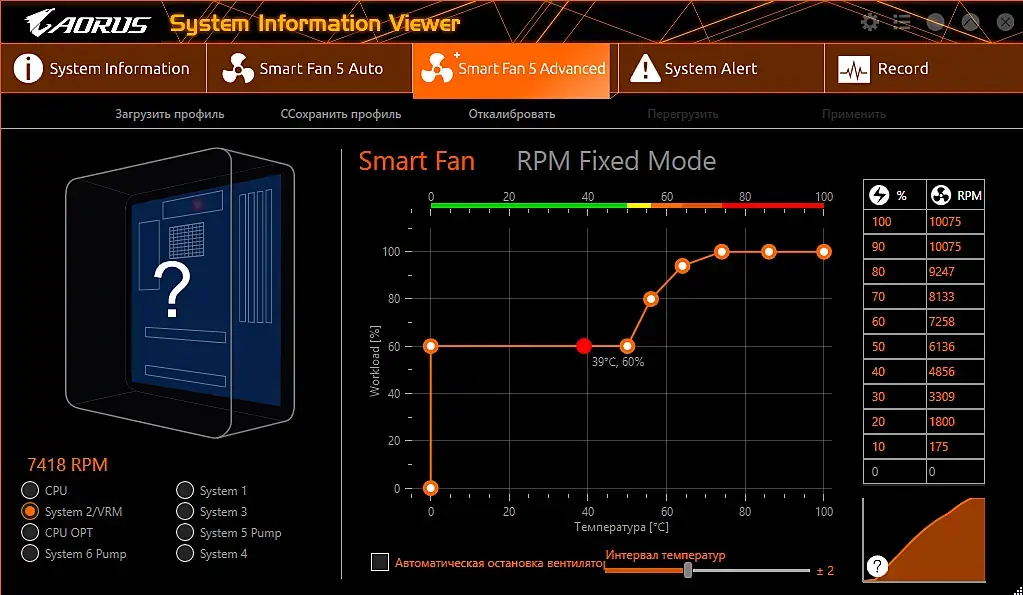Click the temperature color bar above graph
This screenshot has width=1023, height=595.
tap(627, 206)
